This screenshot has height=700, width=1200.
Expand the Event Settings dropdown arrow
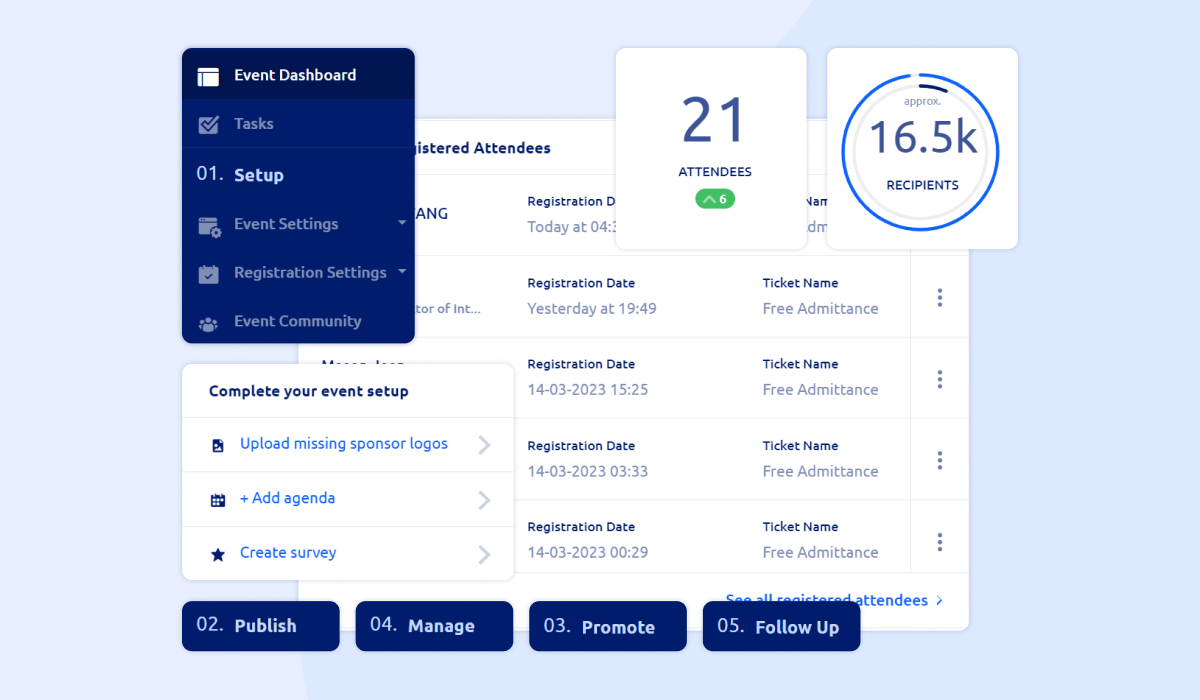point(402,223)
